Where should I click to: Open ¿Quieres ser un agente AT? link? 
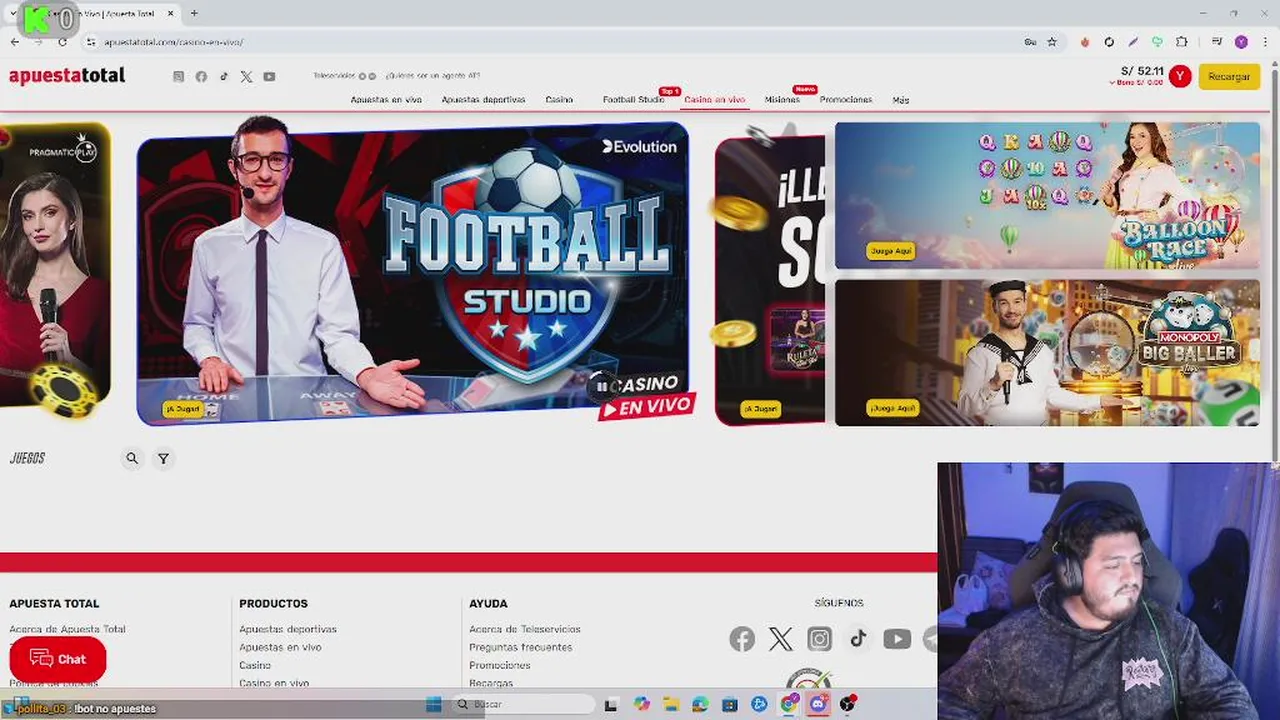(x=433, y=76)
